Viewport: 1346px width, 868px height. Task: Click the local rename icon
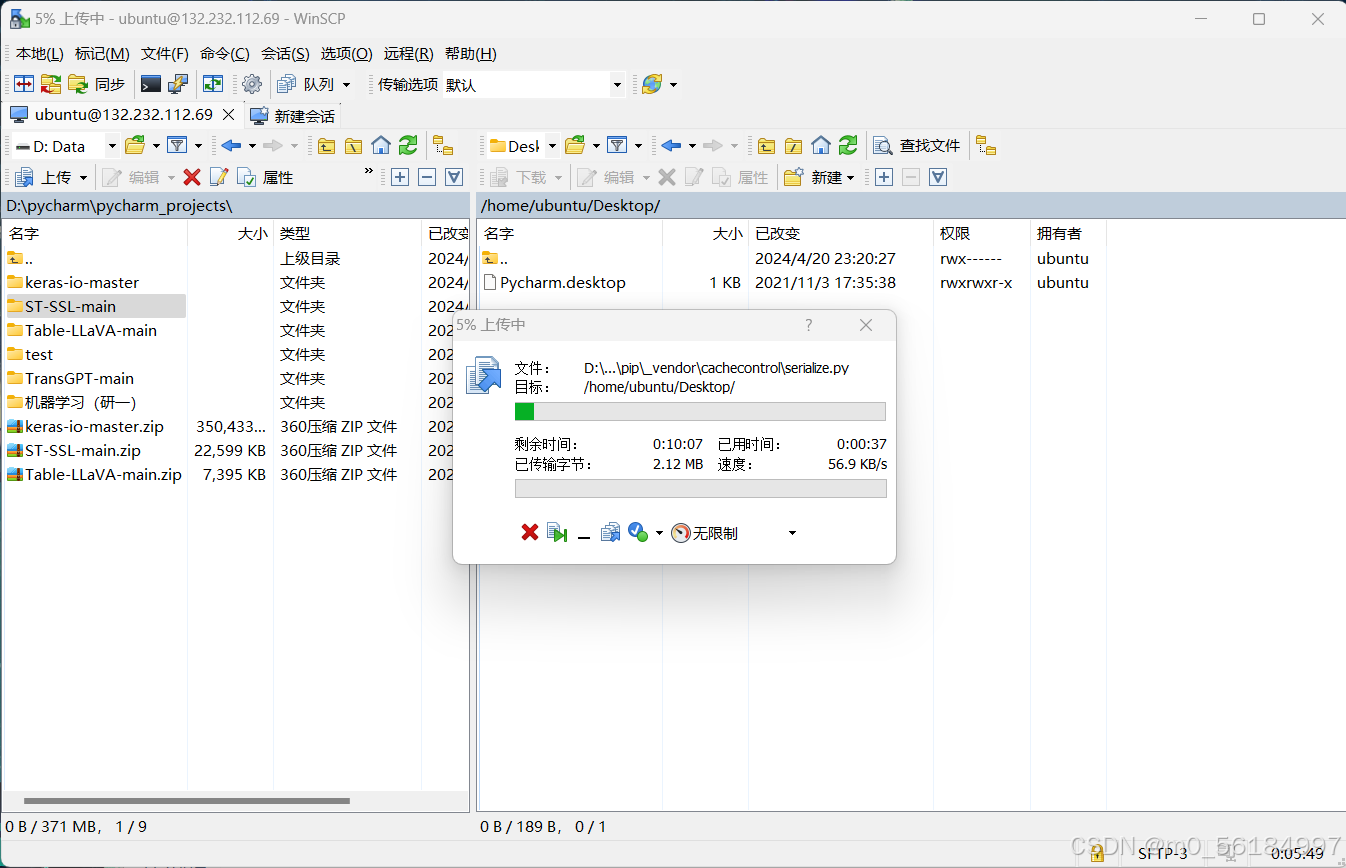click(219, 177)
